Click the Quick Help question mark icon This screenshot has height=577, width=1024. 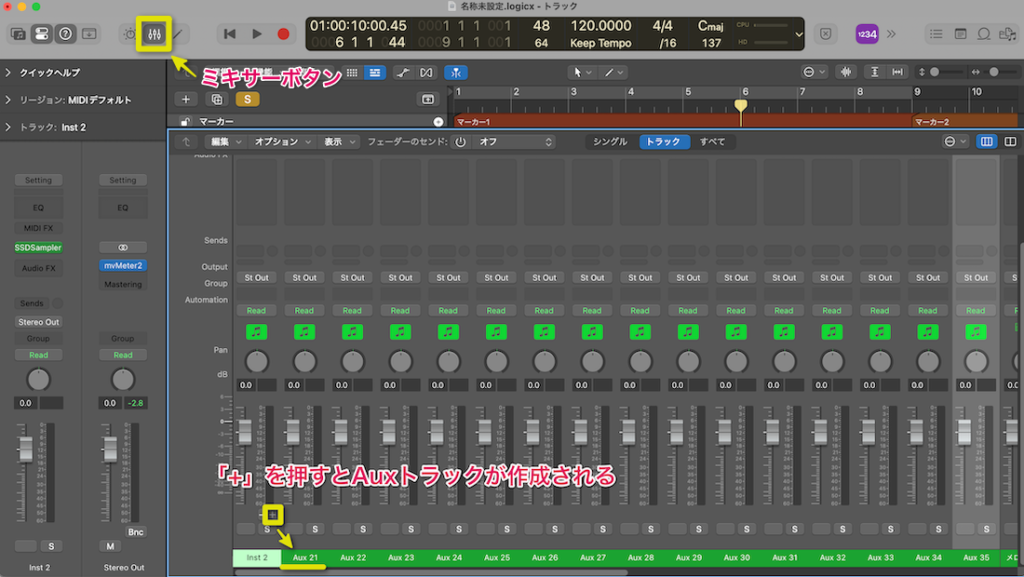64,33
